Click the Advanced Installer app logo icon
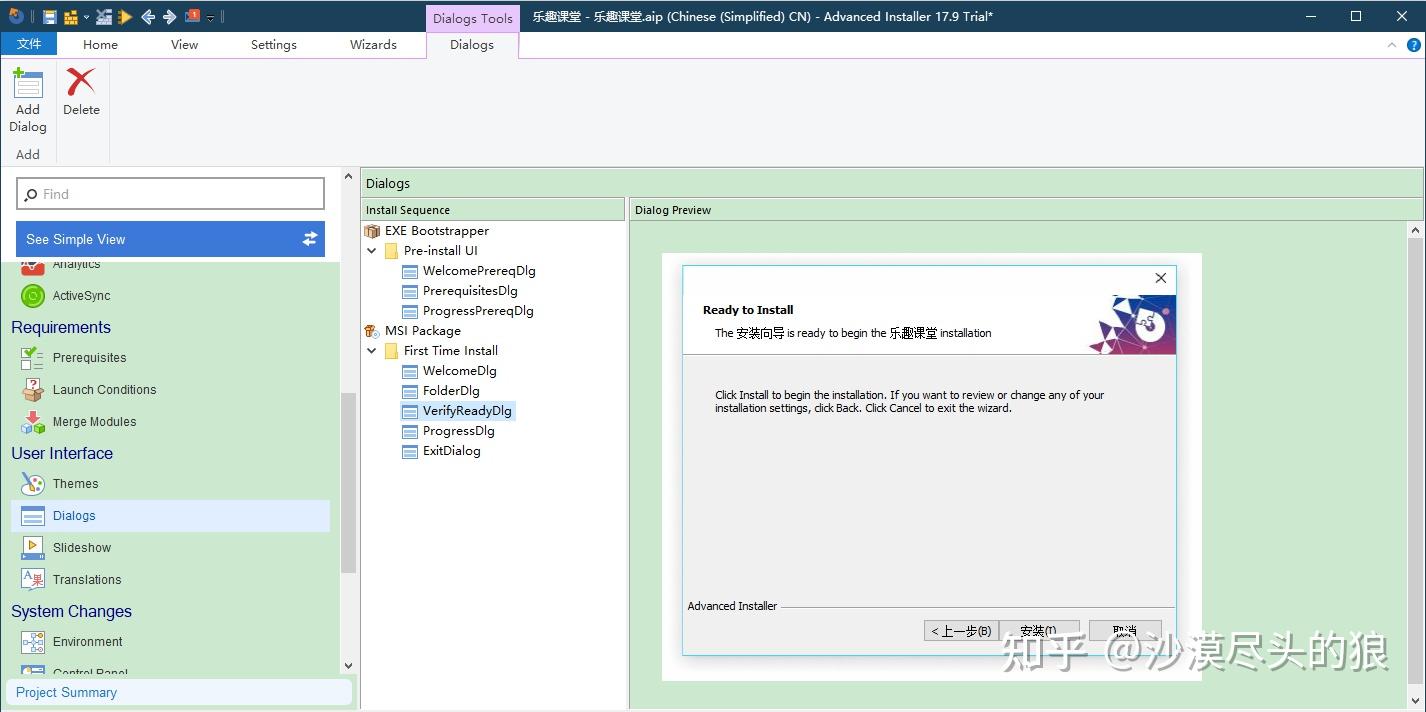The height and width of the screenshot is (712, 1426). (16, 16)
